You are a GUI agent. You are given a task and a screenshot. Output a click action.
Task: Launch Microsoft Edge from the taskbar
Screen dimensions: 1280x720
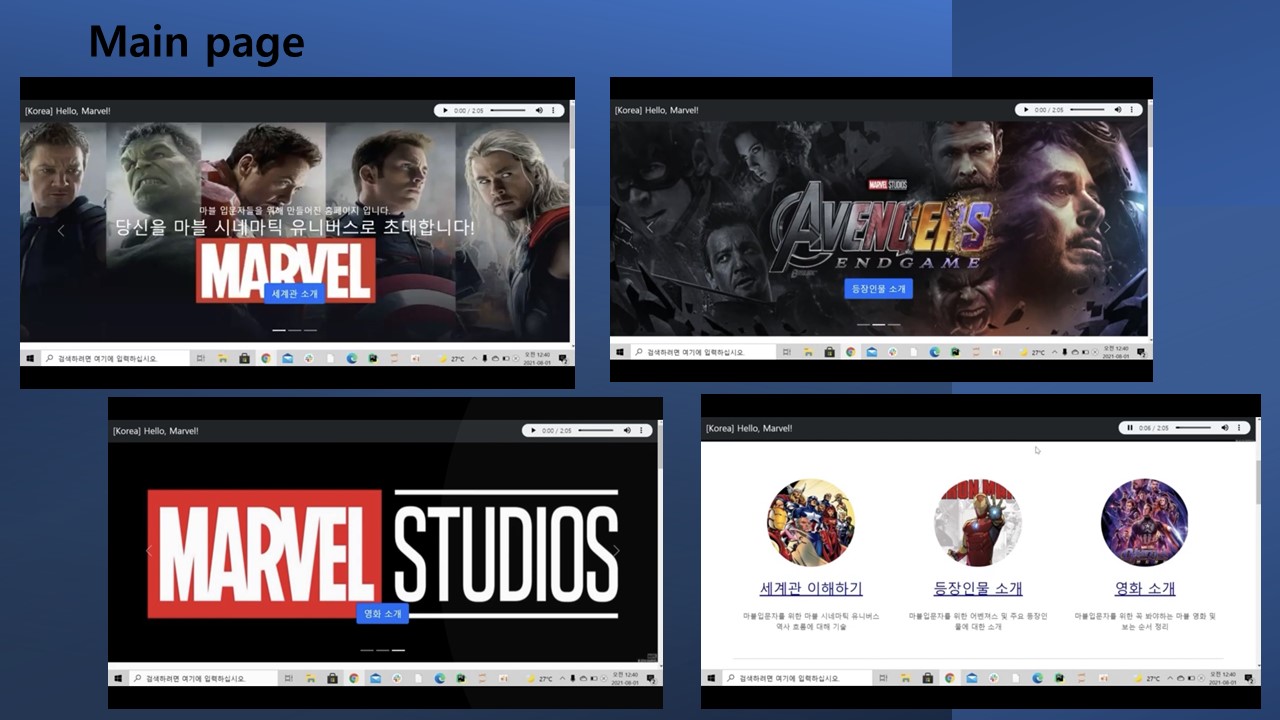pos(353,358)
